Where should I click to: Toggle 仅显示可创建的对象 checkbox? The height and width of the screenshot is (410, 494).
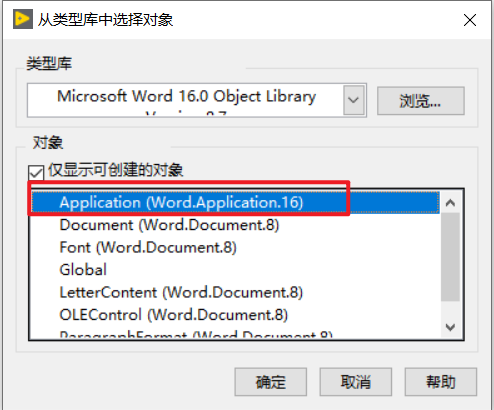coord(36,172)
